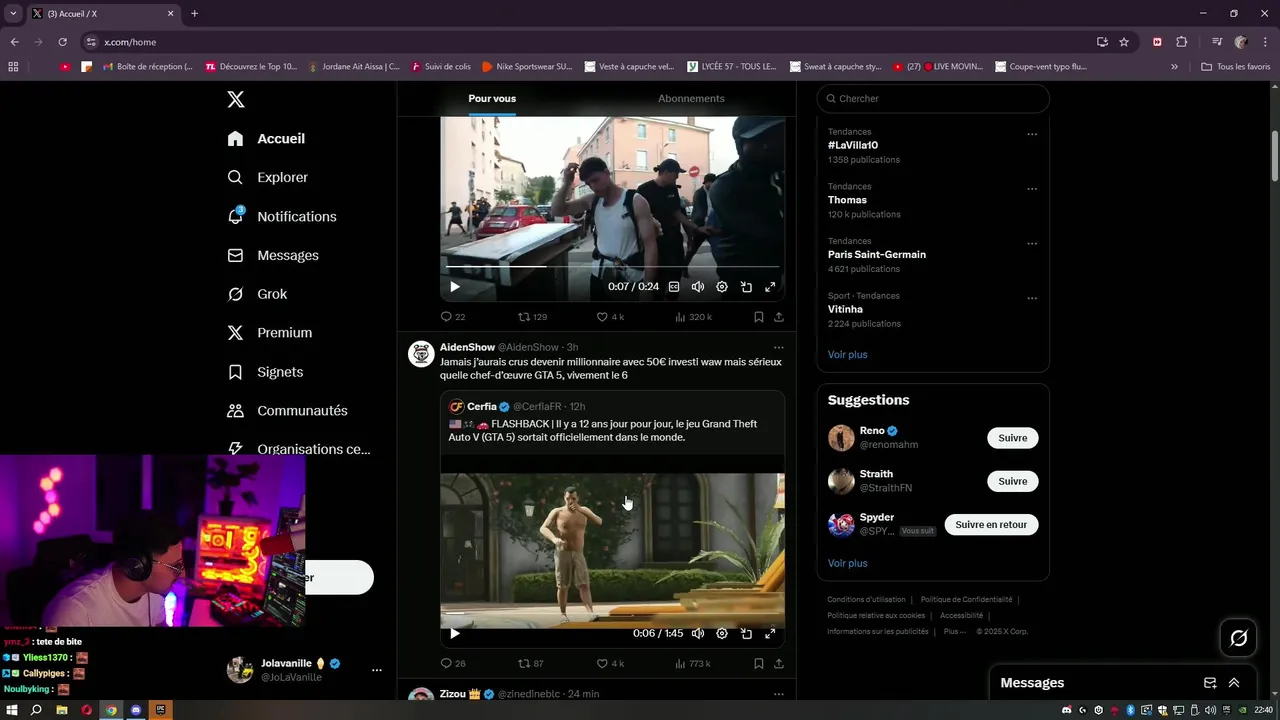Open Jolavanille account menu dots
This screenshot has width=1280, height=720.
point(377,670)
